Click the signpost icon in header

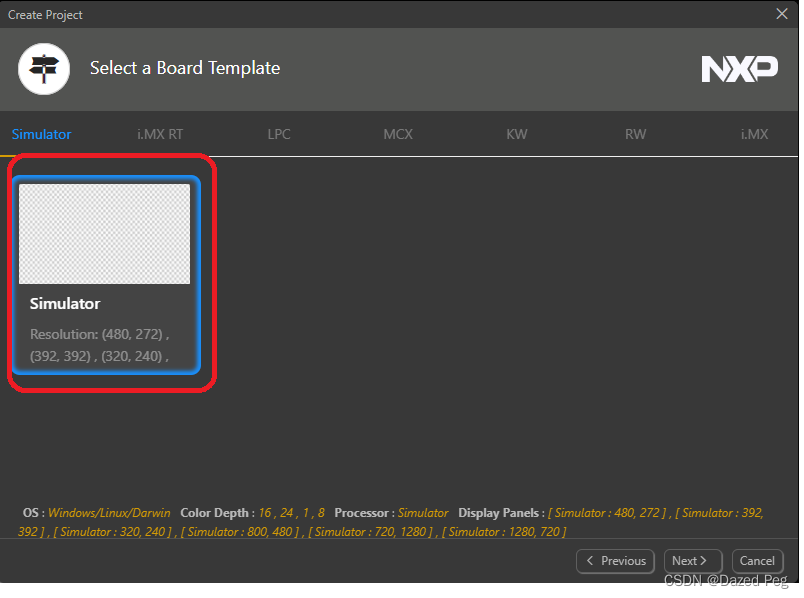click(x=44, y=69)
